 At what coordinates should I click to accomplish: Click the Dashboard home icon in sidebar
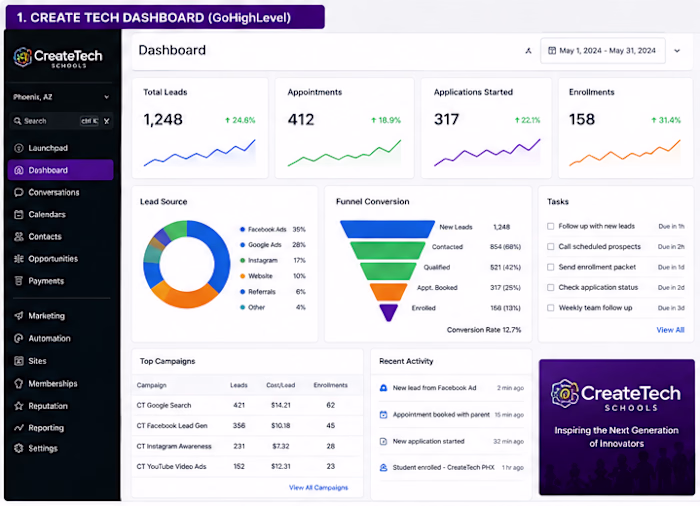(x=19, y=170)
